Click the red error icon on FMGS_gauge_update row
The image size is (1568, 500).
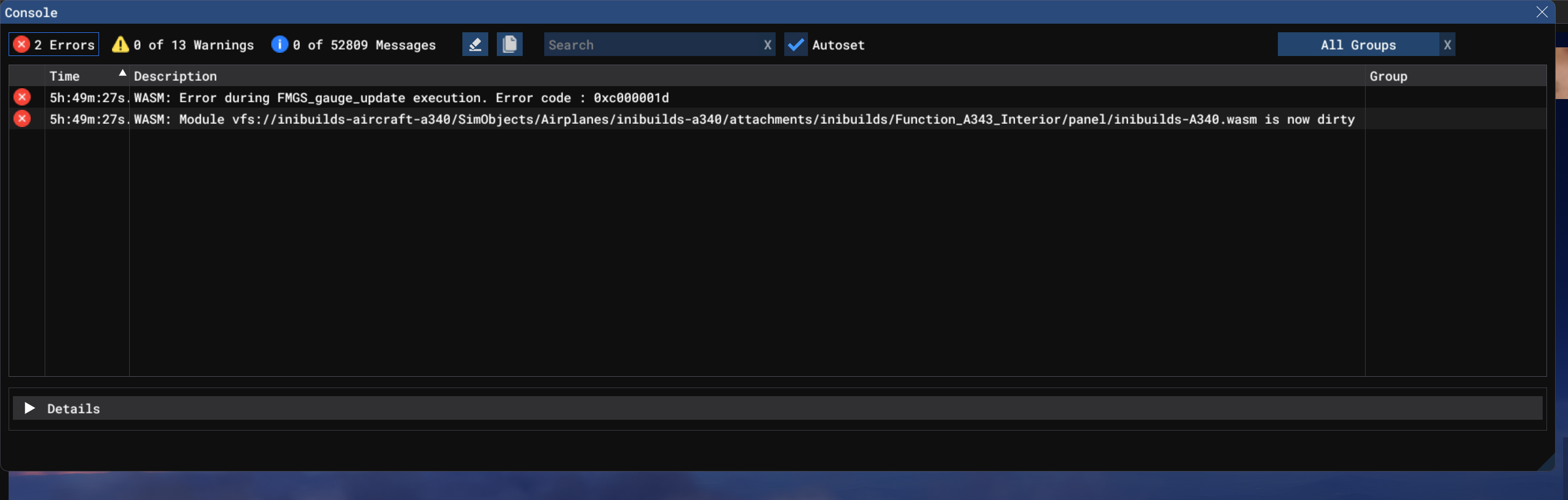tap(22, 97)
